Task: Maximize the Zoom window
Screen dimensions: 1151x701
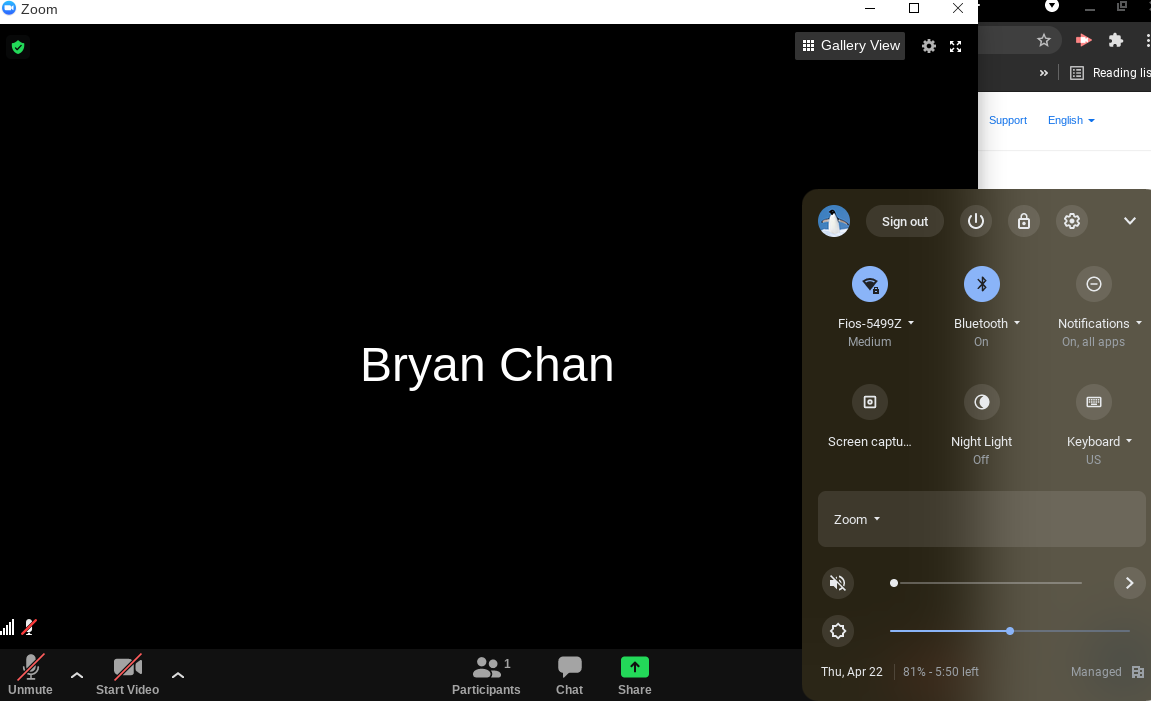Action: click(914, 8)
